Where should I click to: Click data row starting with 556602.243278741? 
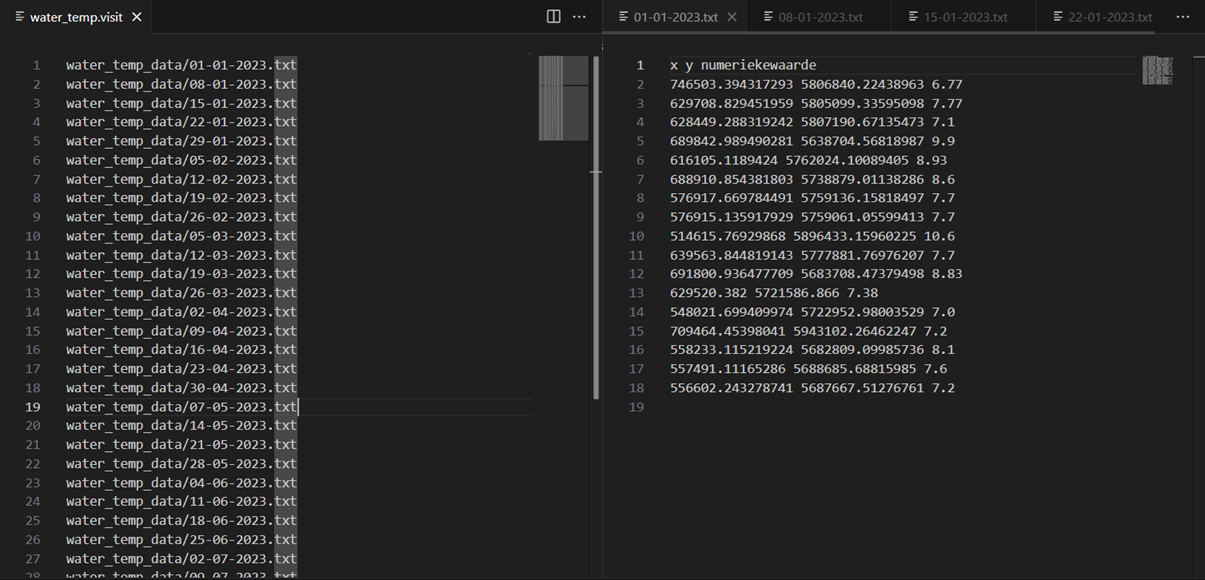[812, 388]
